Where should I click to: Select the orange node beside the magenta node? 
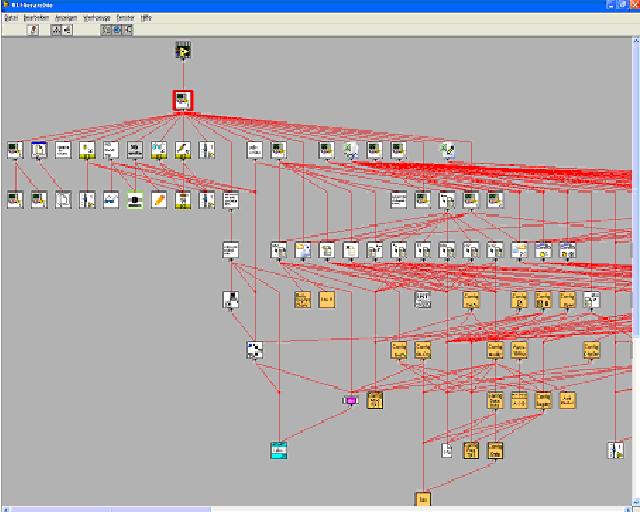(375, 401)
